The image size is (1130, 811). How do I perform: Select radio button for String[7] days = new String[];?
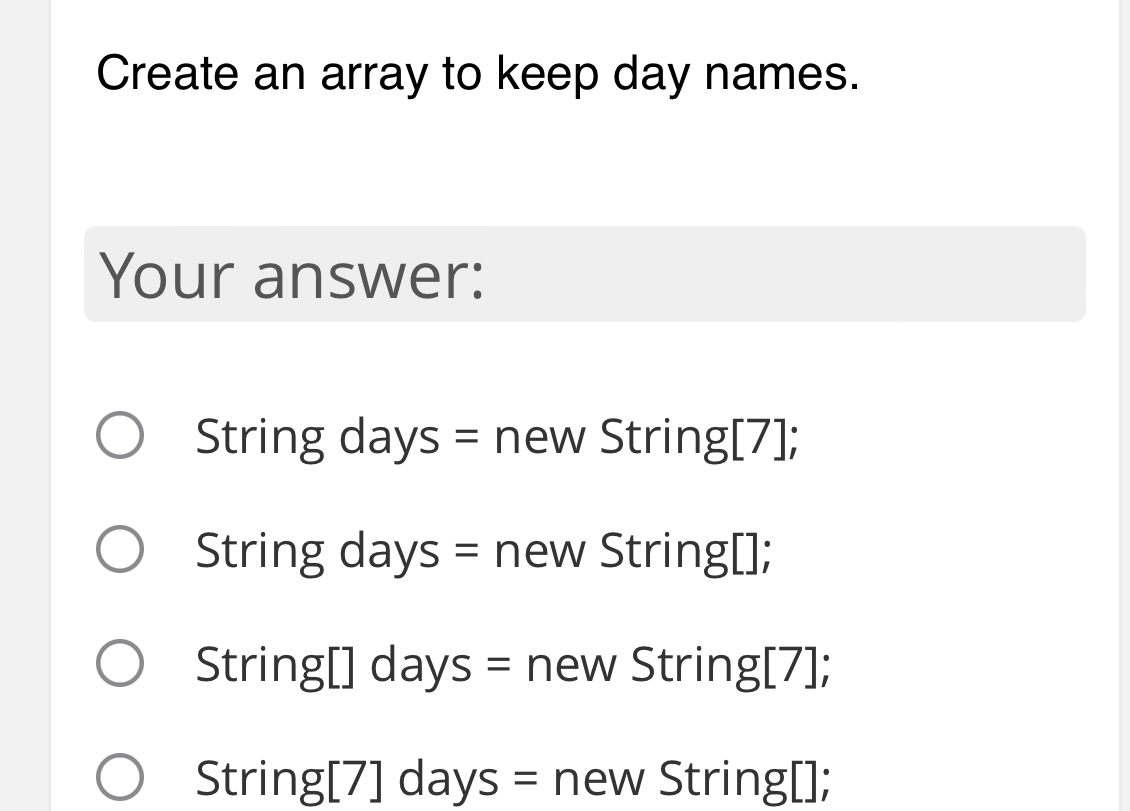(120, 776)
